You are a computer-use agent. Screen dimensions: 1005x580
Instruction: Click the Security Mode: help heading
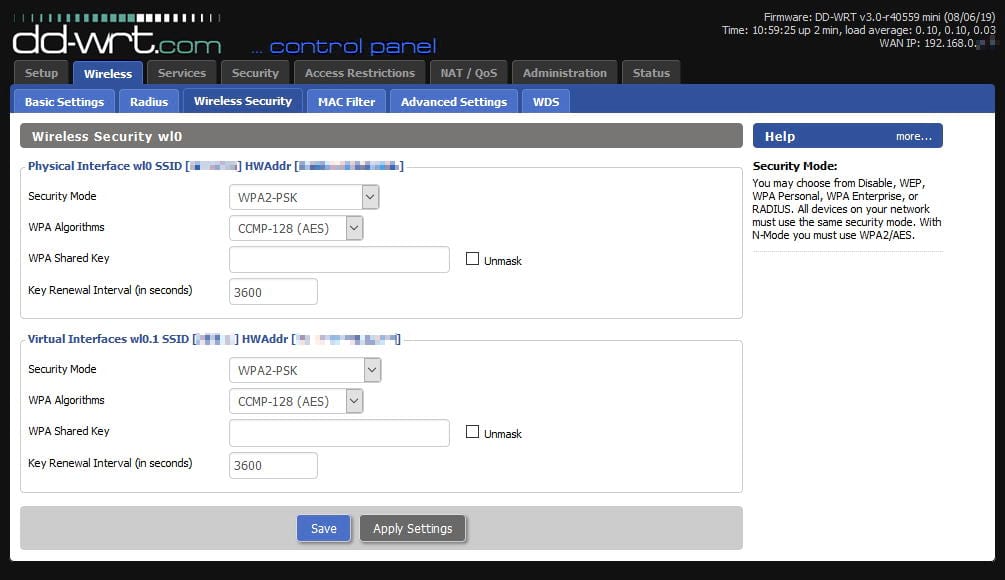pyautogui.click(x=795, y=166)
